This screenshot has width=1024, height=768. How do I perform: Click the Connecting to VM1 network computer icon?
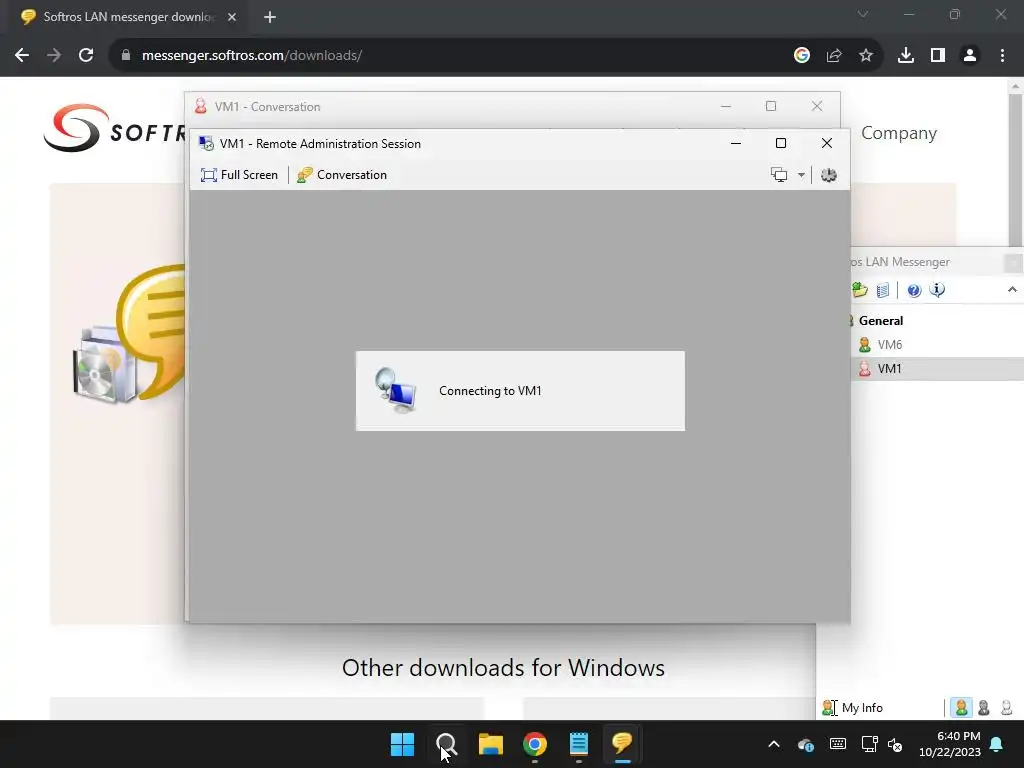(395, 391)
